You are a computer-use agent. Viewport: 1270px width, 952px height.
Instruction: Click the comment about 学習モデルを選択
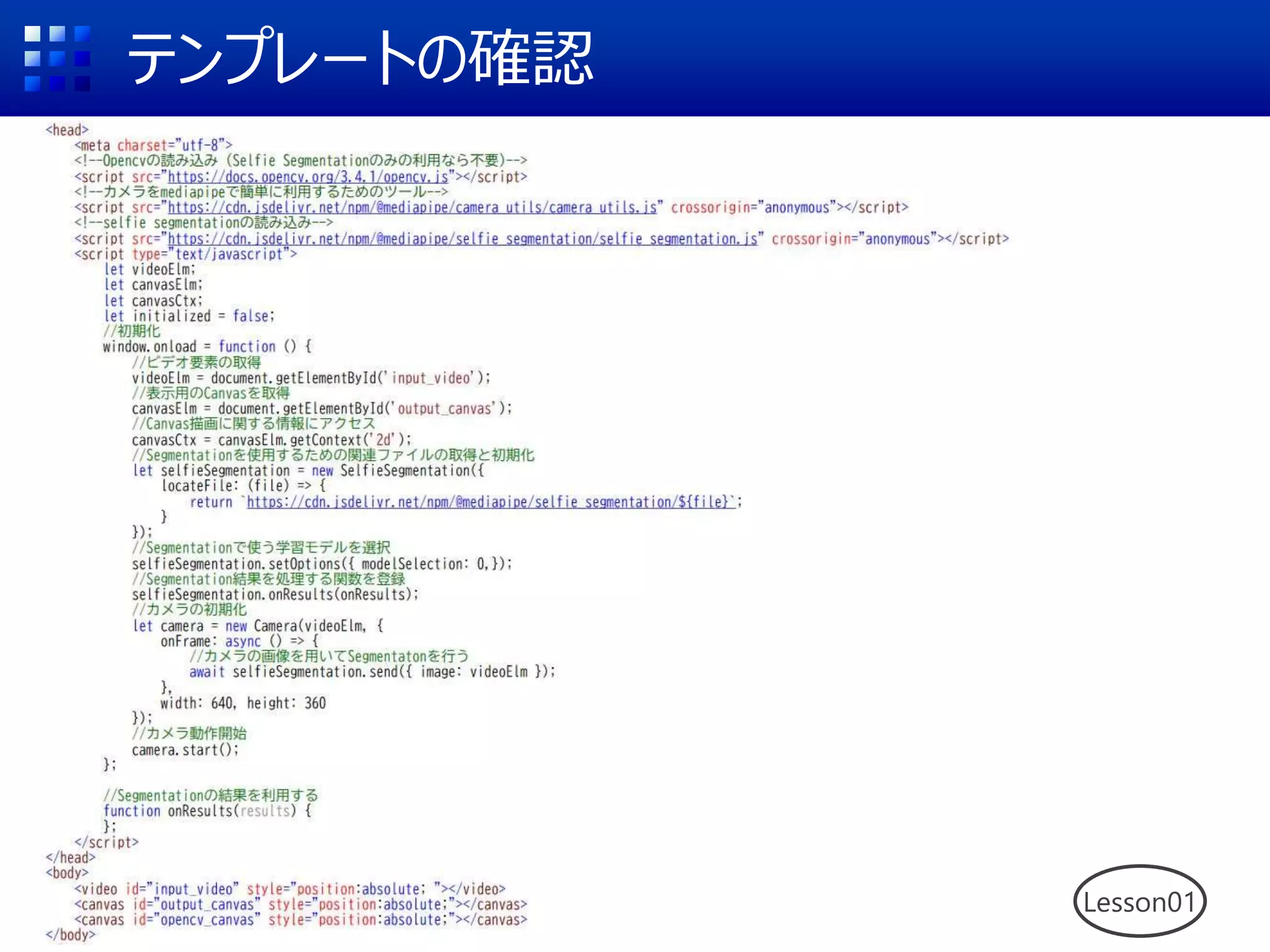[261, 549]
